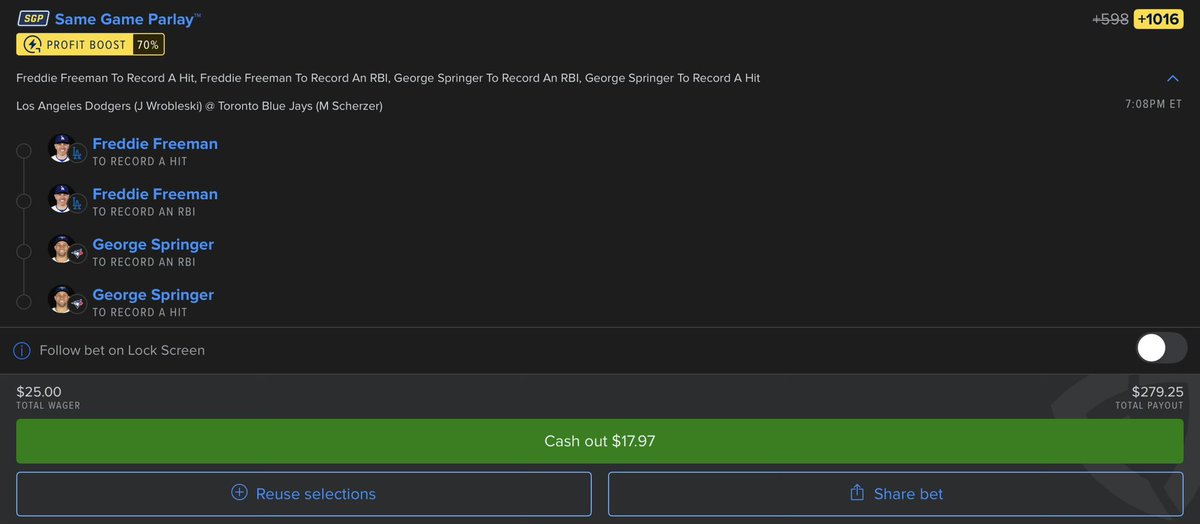Click the $279.25 total payout amount
This screenshot has width=1200, height=524.
pyautogui.click(x=1157, y=392)
